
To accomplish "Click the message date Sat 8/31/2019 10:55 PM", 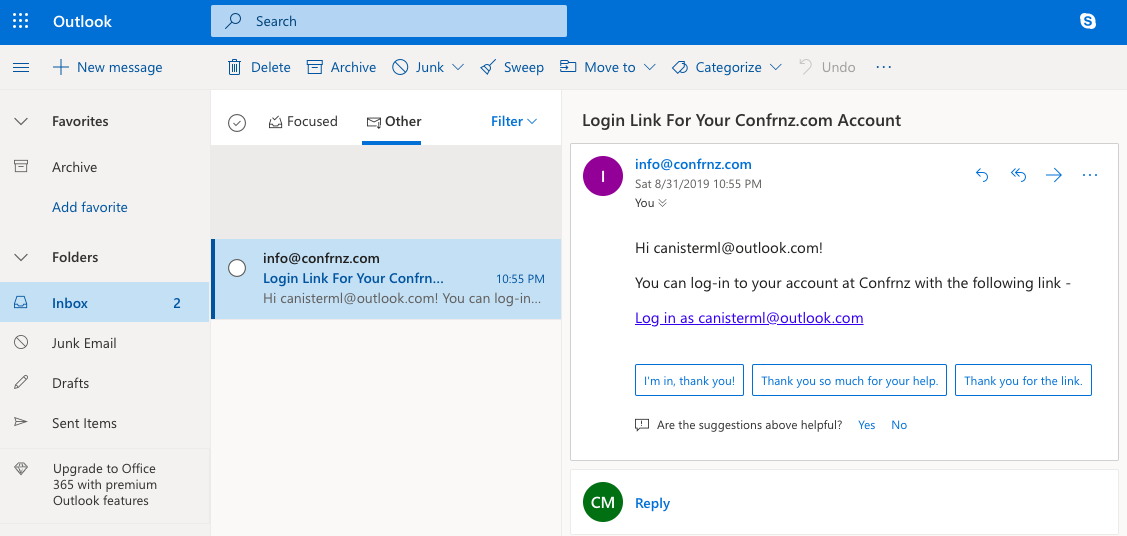I will click(699, 184).
